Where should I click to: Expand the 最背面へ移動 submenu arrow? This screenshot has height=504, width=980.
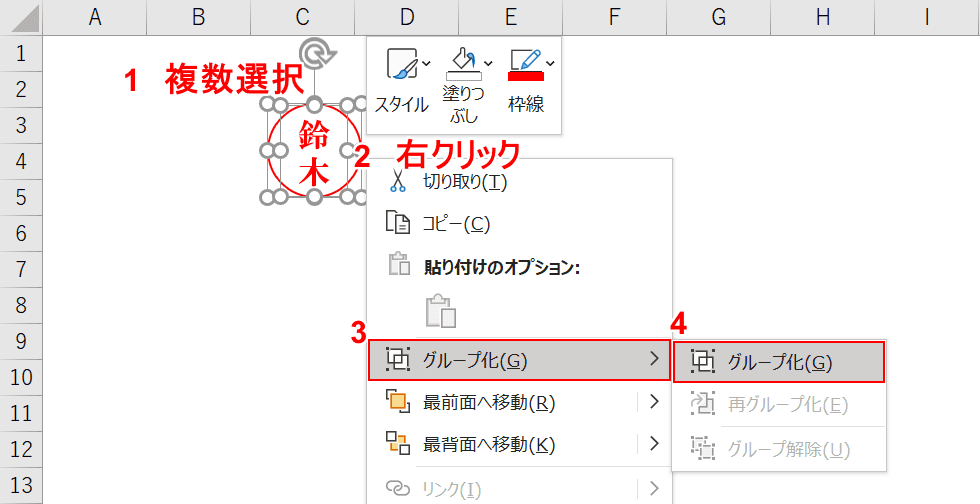pyautogui.click(x=654, y=443)
